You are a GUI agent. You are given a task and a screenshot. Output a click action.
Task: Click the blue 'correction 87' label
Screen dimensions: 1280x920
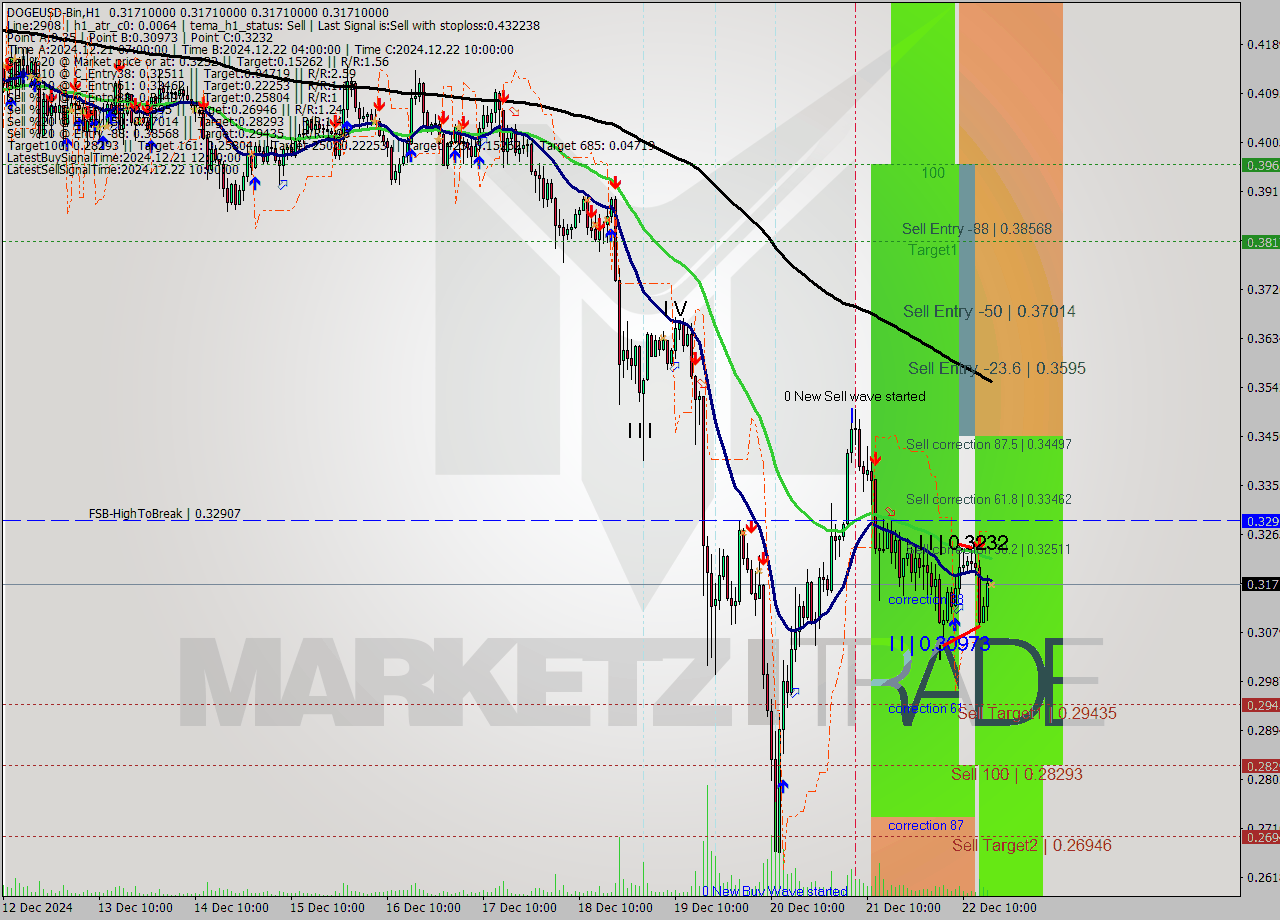coord(926,825)
